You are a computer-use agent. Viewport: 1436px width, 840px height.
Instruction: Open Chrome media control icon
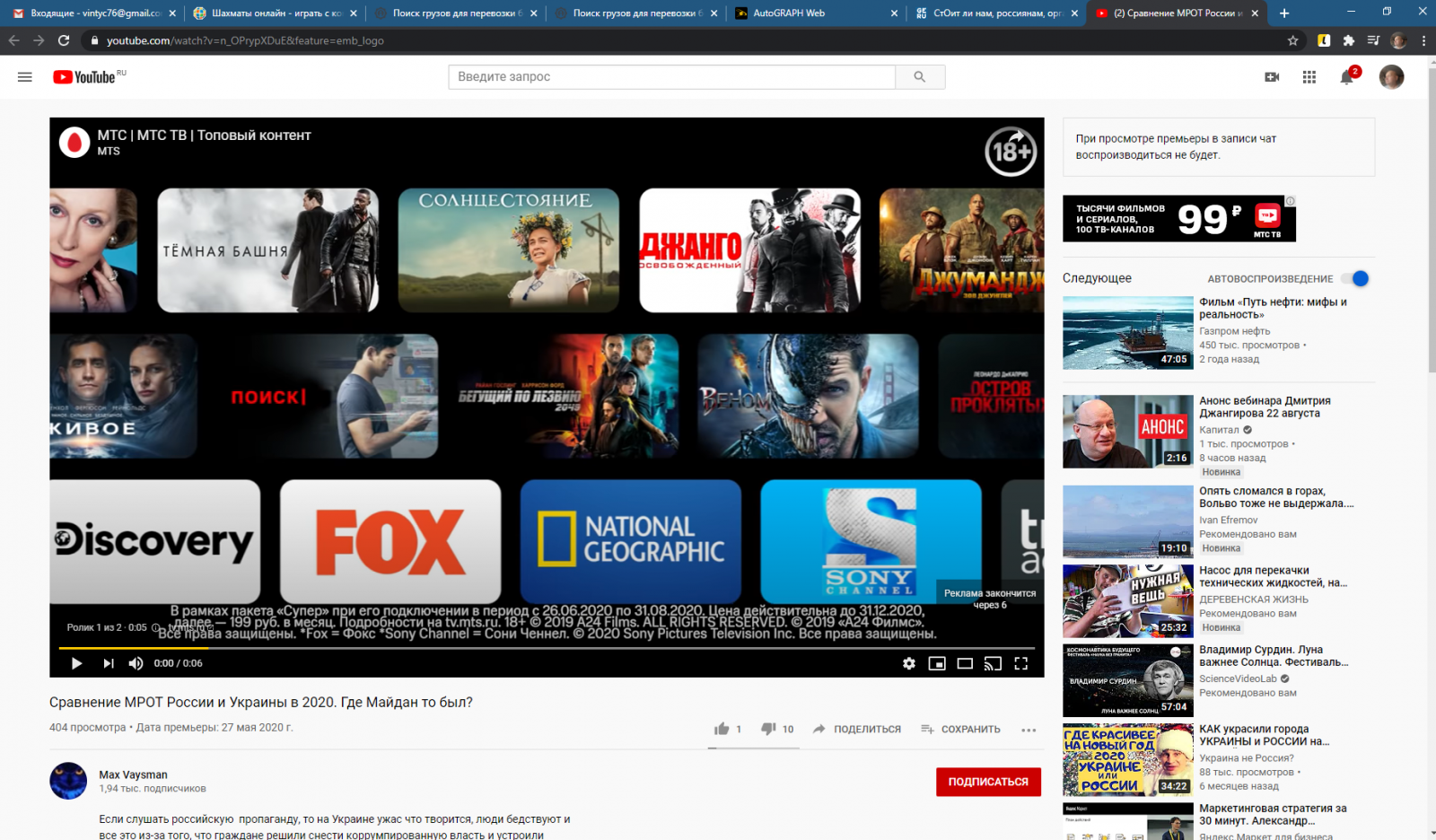pyautogui.click(x=1373, y=40)
